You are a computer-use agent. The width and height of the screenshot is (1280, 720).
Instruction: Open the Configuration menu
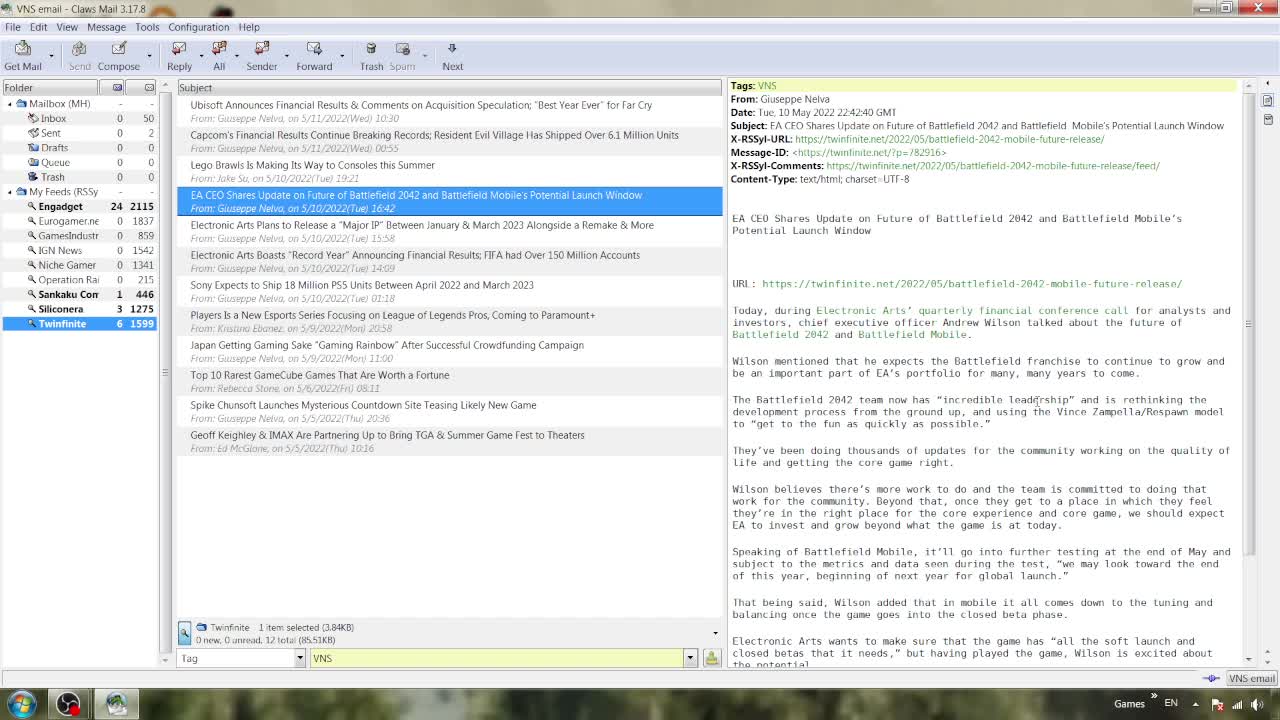pos(198,27)
